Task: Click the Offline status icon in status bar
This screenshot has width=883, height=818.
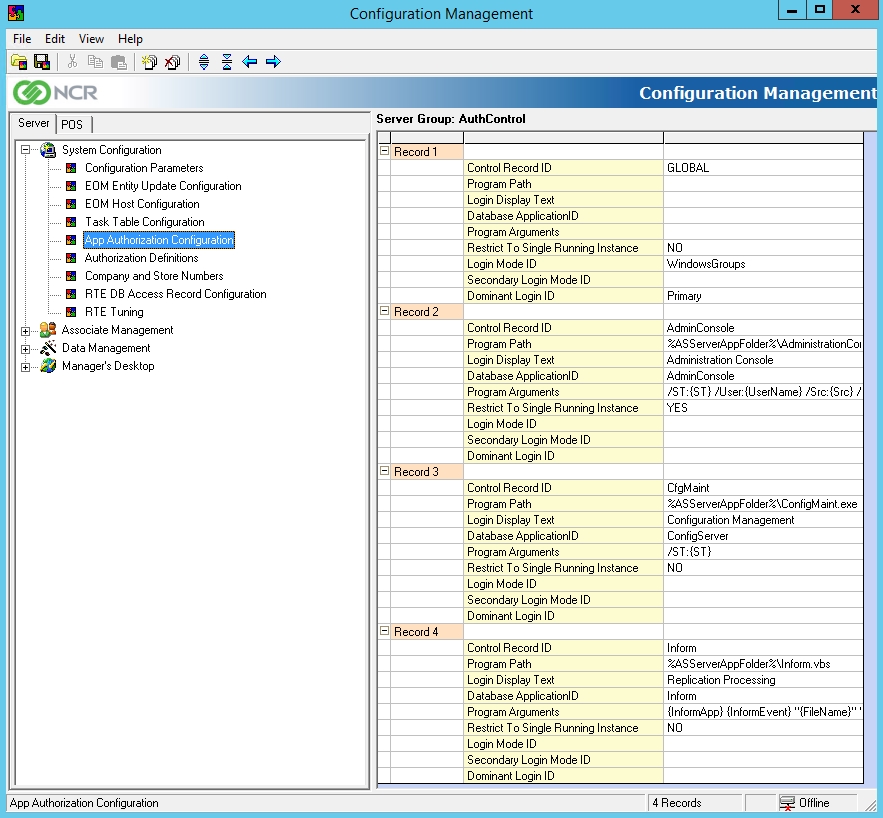Action: coord(787,803)
